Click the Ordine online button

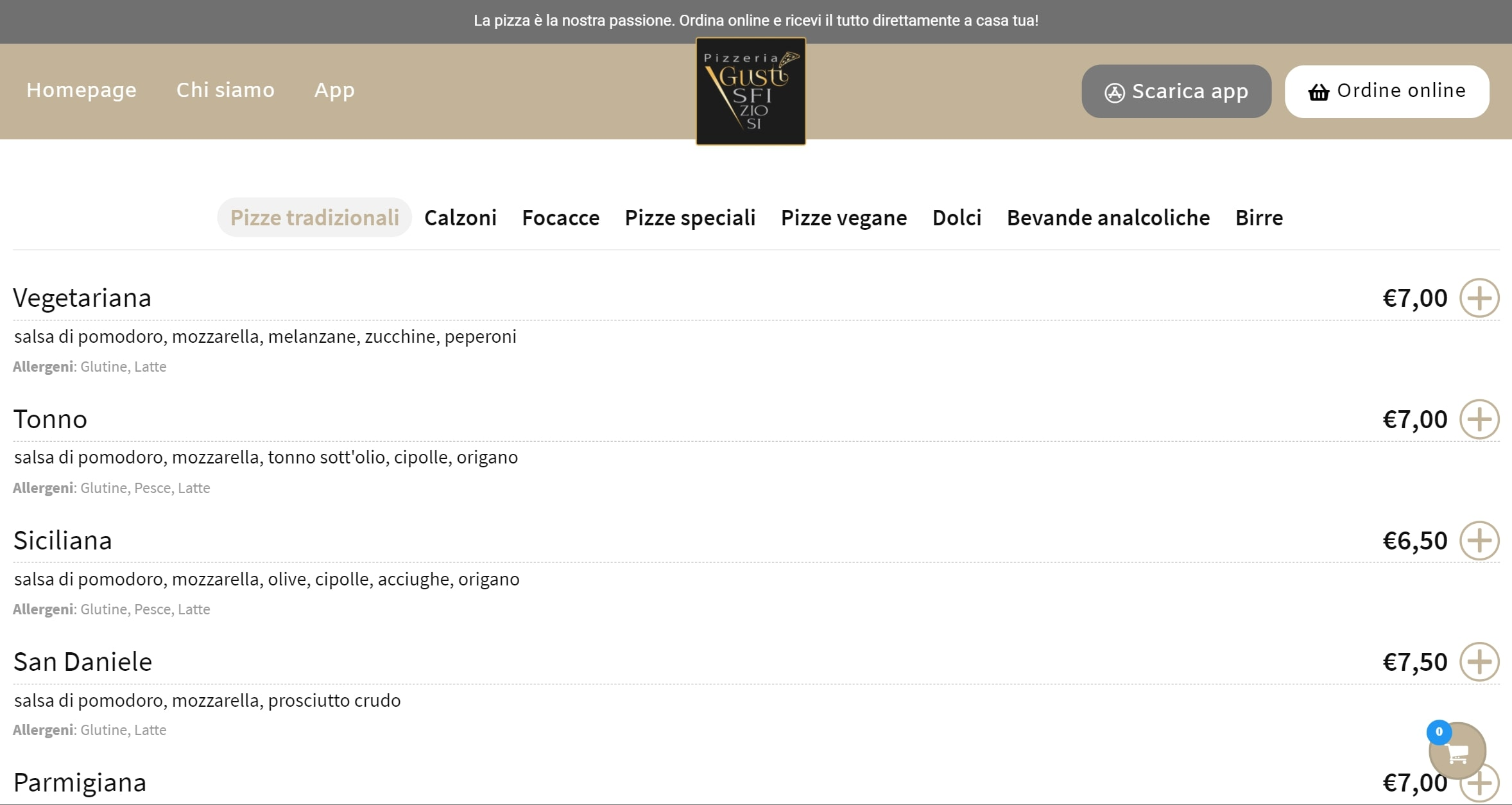[x=1387, y=91]
